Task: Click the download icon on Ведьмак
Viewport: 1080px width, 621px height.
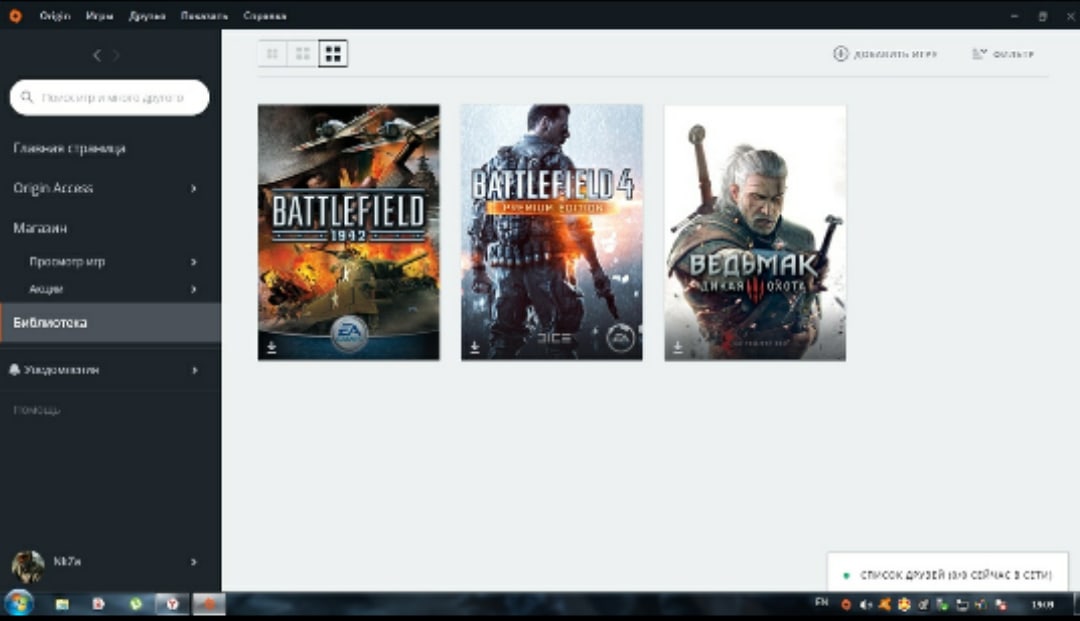Action: click(x=678, y=347)
